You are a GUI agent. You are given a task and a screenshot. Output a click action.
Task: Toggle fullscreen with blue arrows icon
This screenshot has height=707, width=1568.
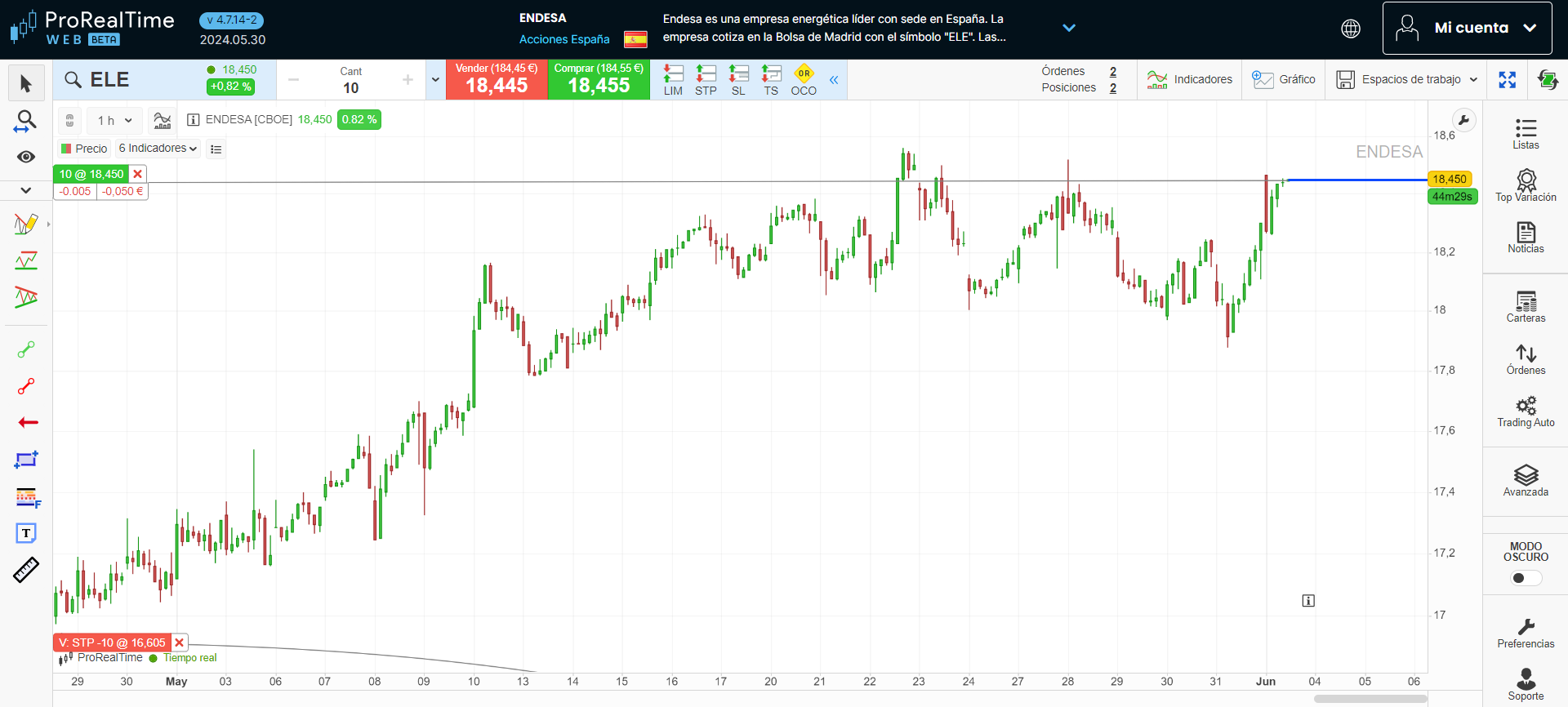click(x=1508, y=79)
